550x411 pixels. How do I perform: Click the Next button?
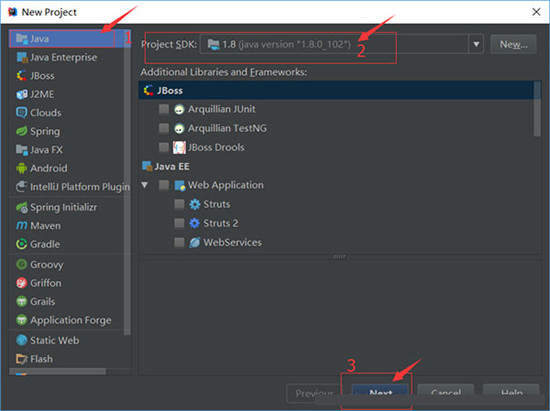[380, 393]
